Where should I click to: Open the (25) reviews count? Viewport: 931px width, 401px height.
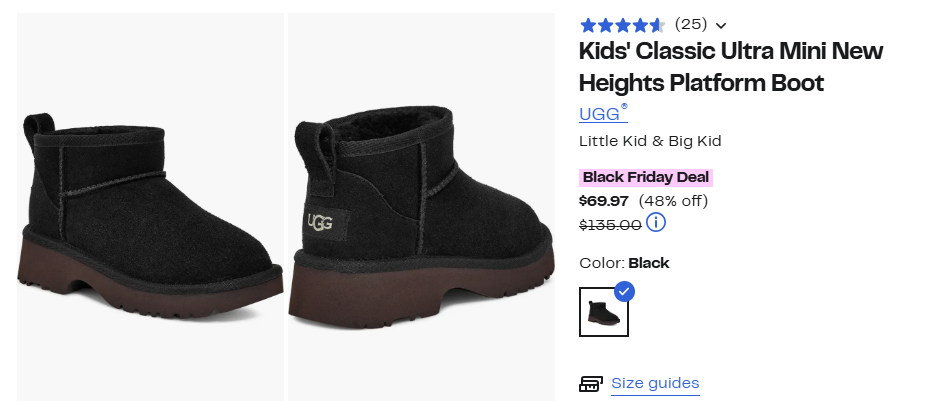(x=690, y=25)
